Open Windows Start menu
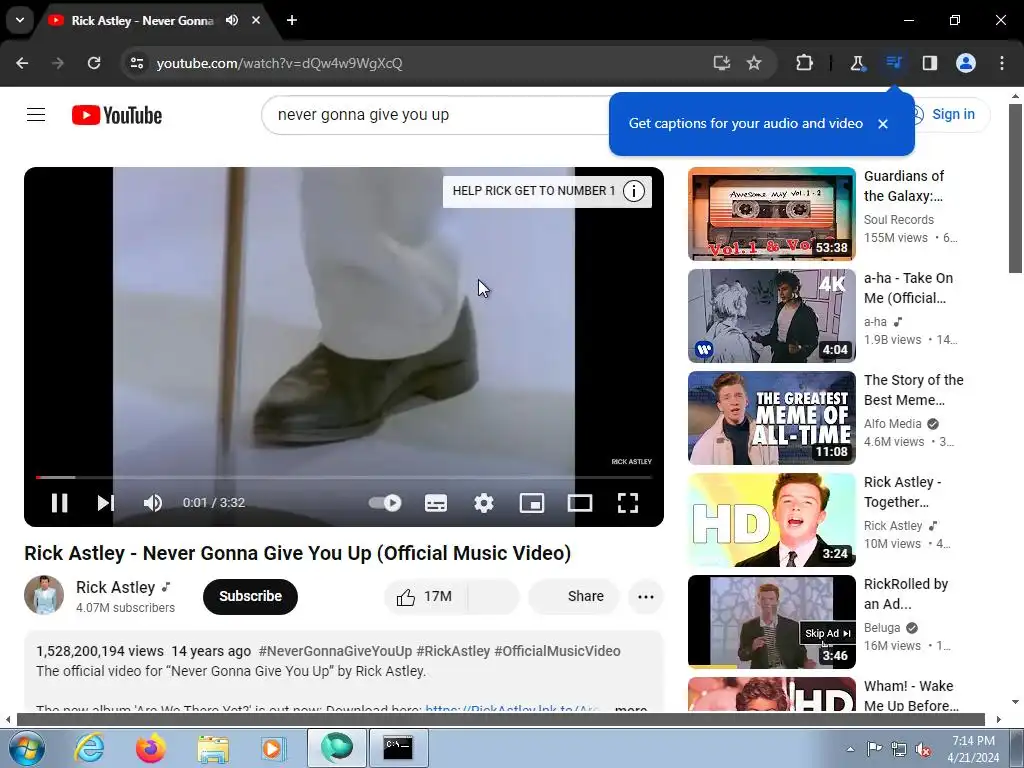1024x768 pixels. (x=26, y=748)
